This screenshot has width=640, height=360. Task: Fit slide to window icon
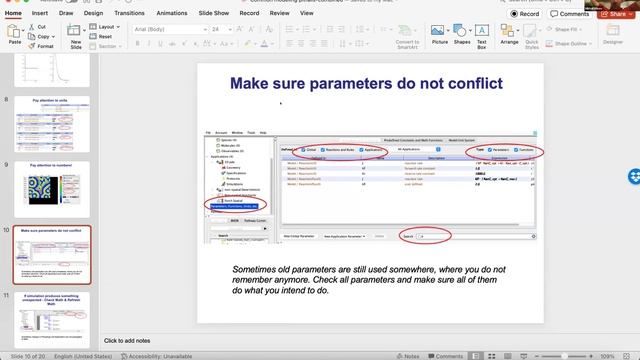pyautogui.click(x=627, y=356)
